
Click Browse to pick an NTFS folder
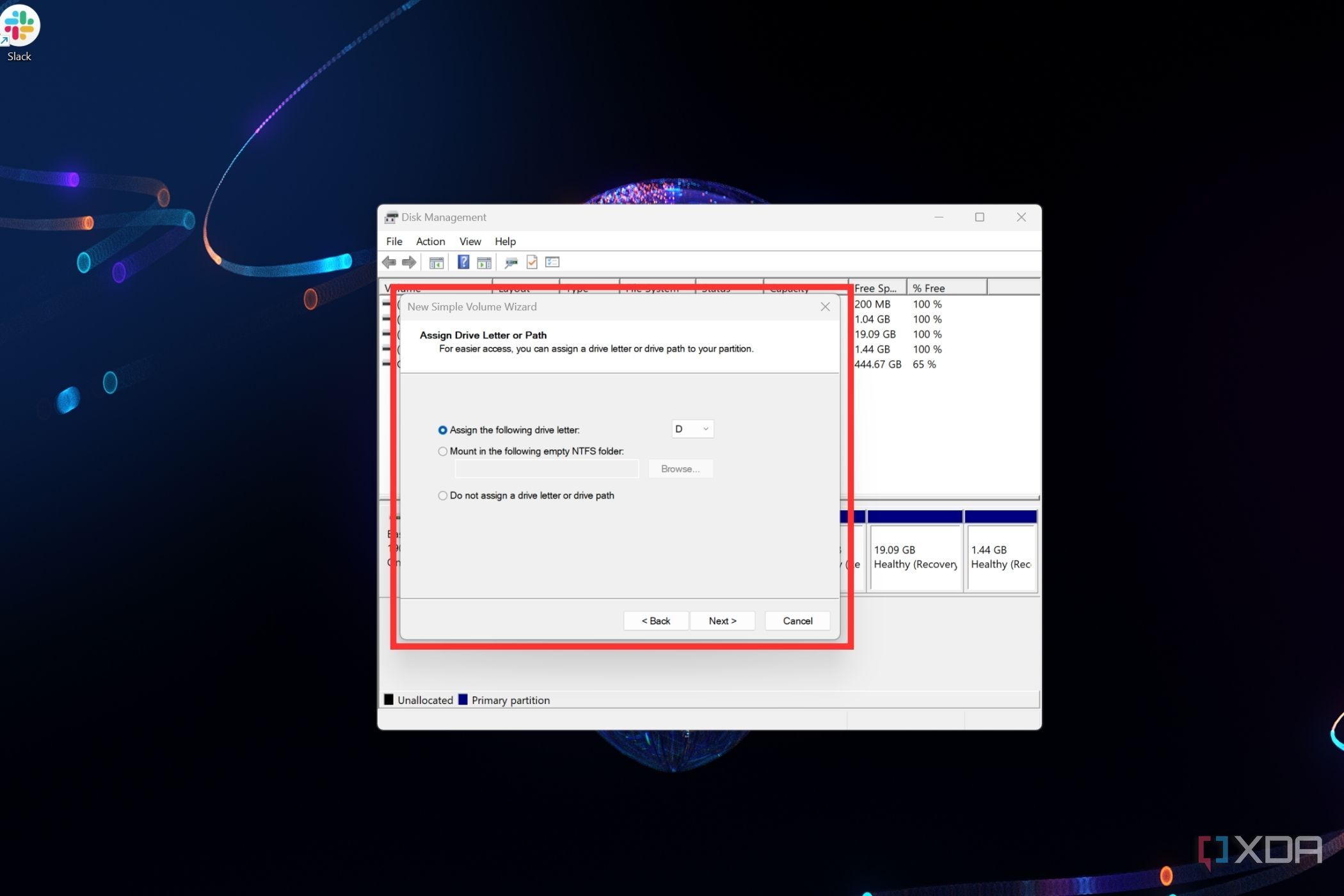pyautogui.click(x=680, y=468)
